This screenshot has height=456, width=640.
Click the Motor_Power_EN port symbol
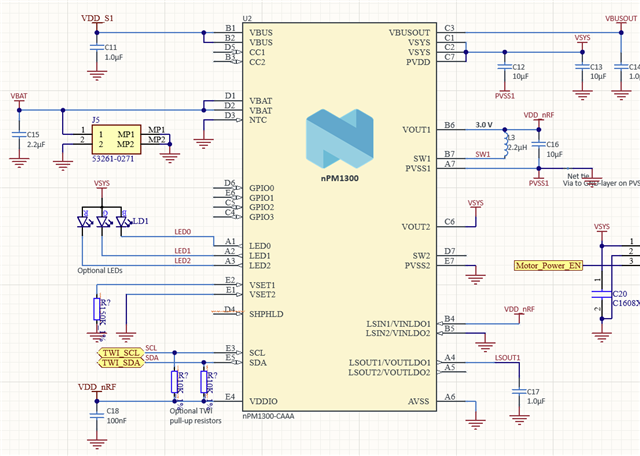pos(548,266)
